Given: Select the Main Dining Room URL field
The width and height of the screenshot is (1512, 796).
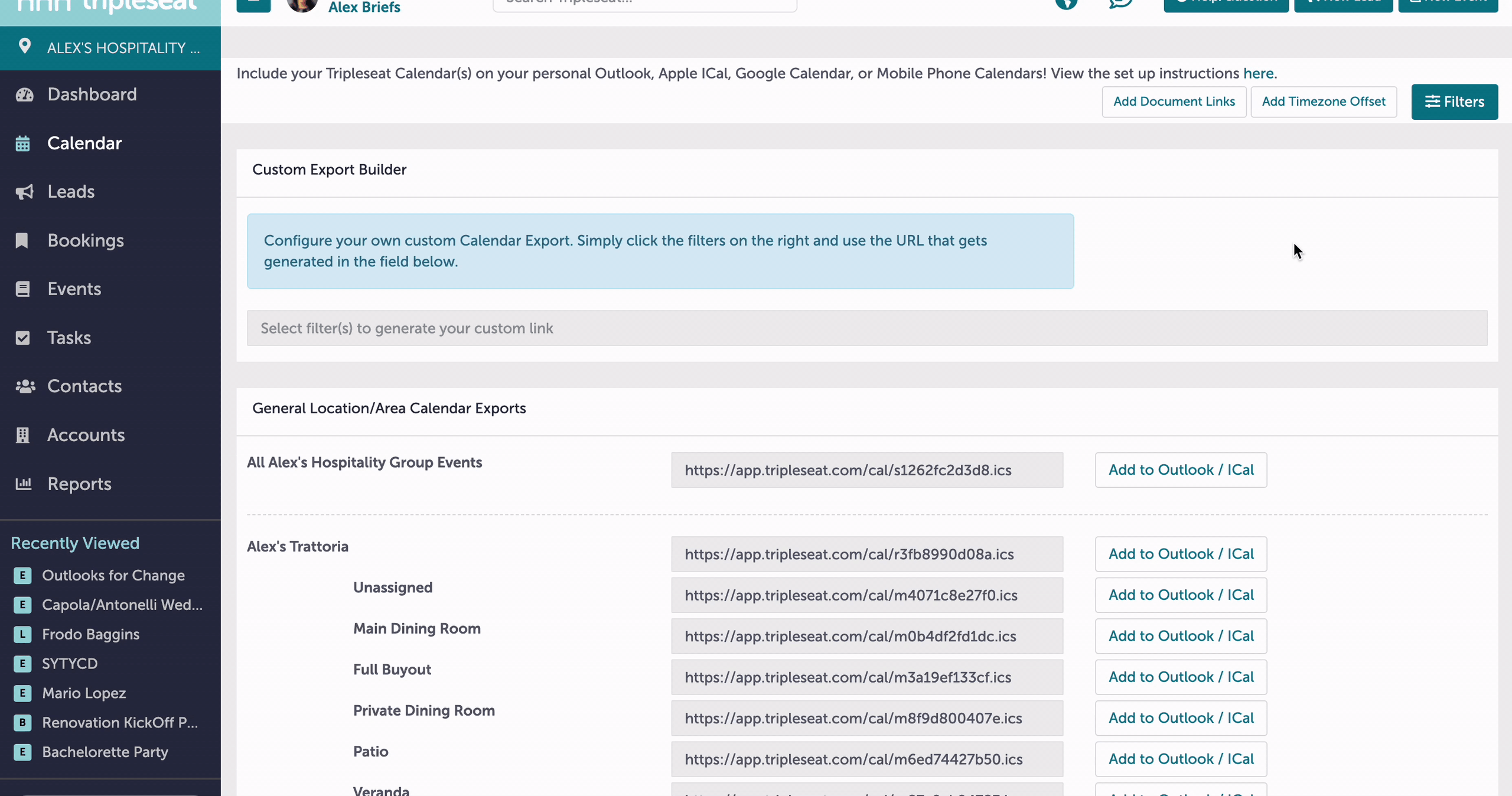Looking at the screenshot, I should (867, 636).
